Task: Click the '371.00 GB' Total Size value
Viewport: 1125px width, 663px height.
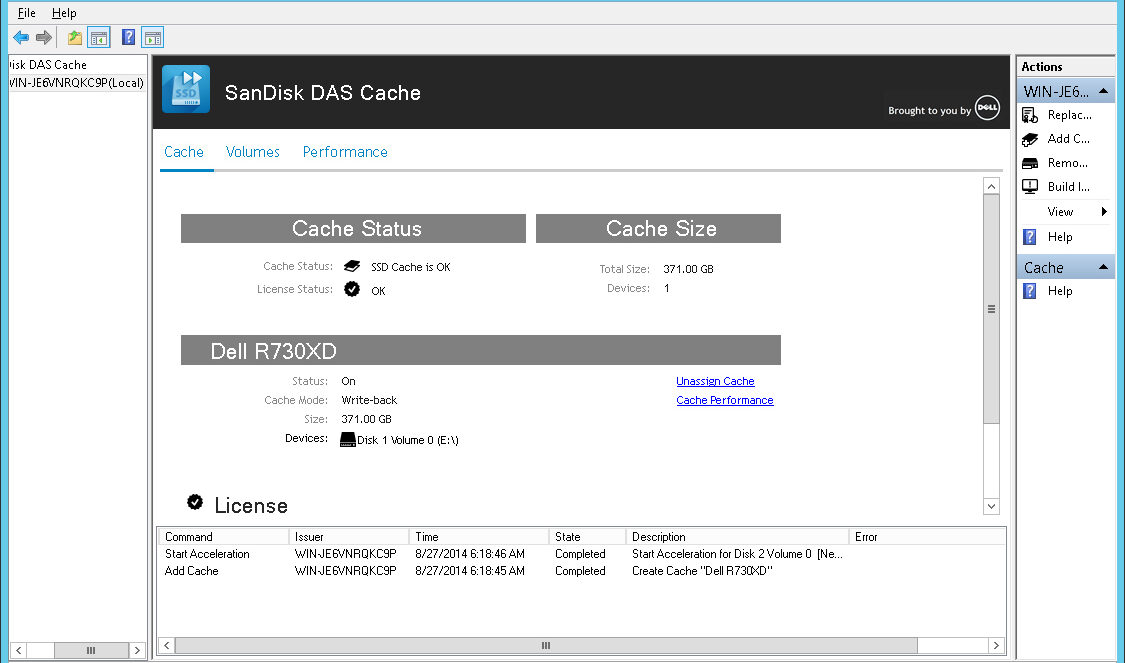Action: pos(688,269)
